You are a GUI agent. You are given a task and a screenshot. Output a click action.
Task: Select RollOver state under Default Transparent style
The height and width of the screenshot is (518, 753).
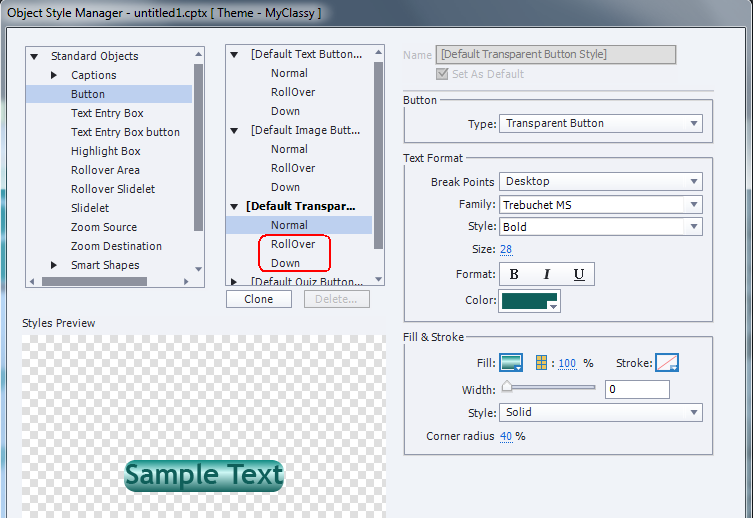(293, 244)
